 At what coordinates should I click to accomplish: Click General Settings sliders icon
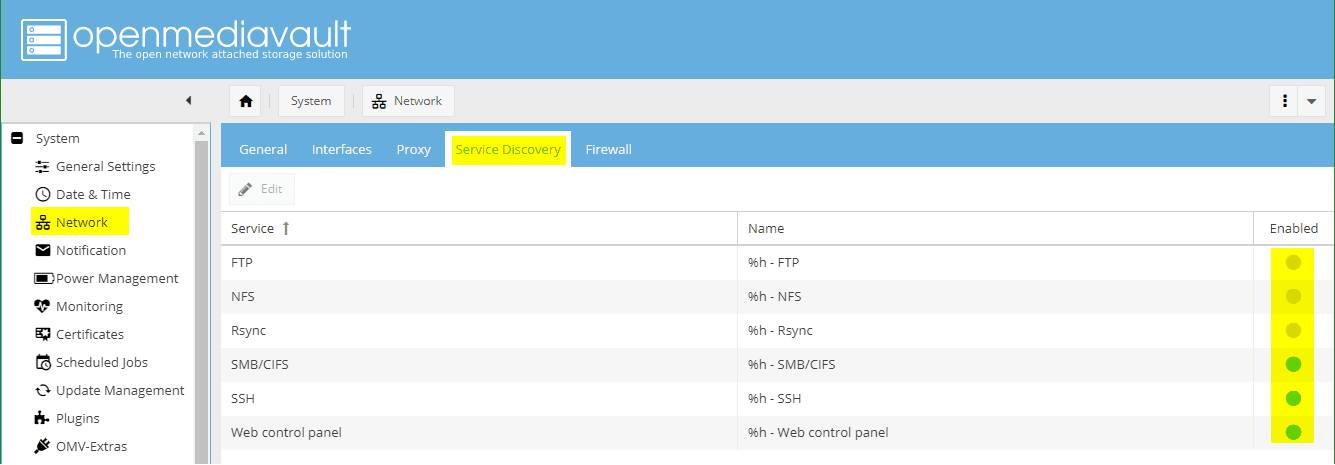(x=43, y=167)
